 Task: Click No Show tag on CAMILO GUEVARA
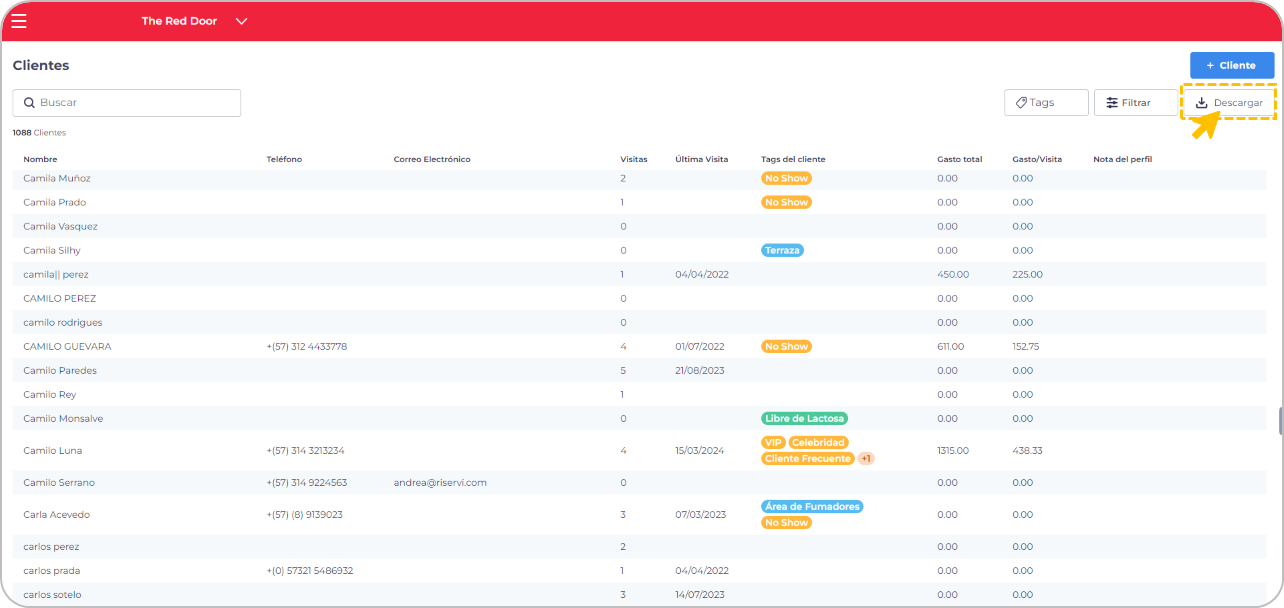tap(786, 346)
